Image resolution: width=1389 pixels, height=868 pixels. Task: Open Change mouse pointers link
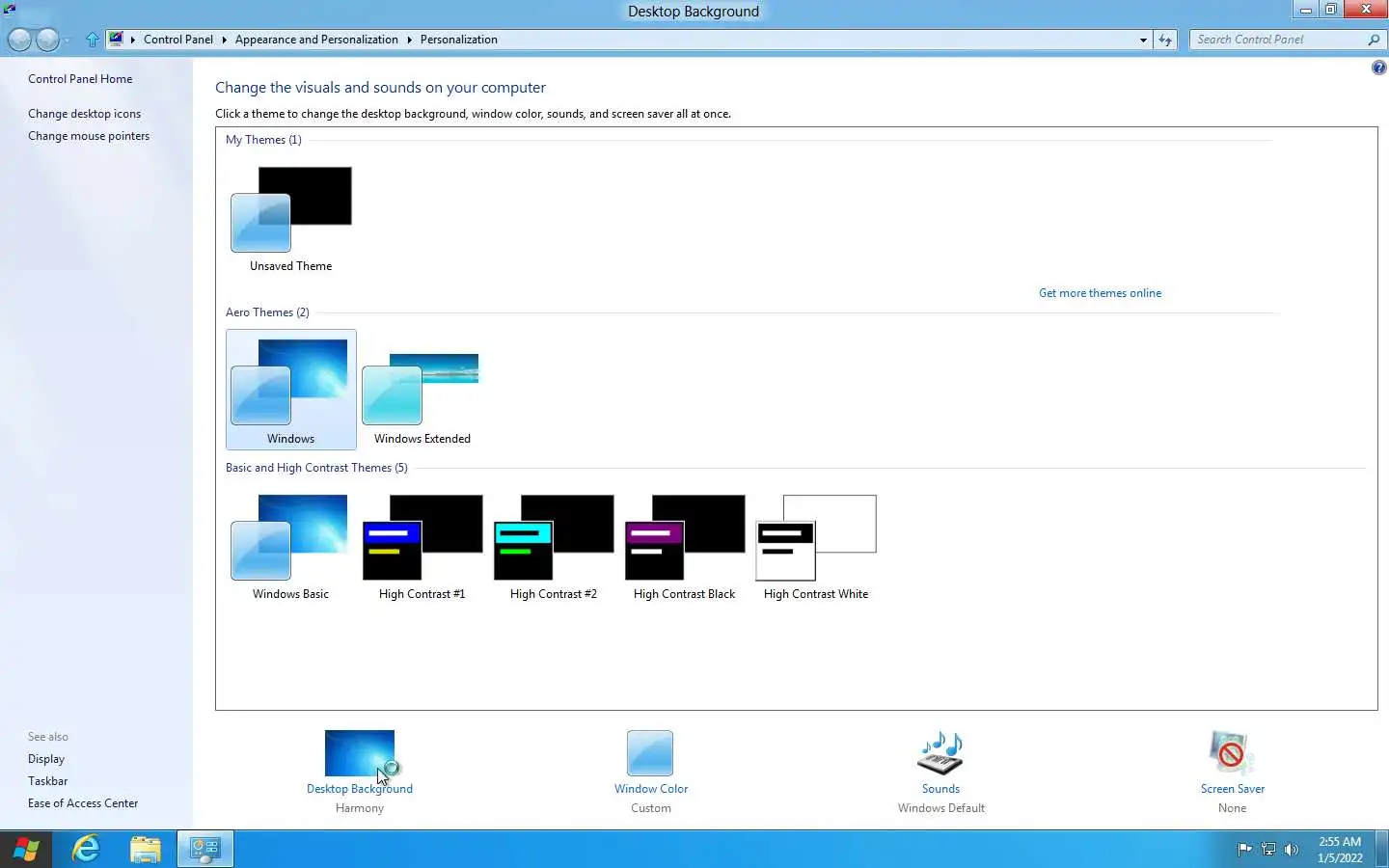pos(89,136)
